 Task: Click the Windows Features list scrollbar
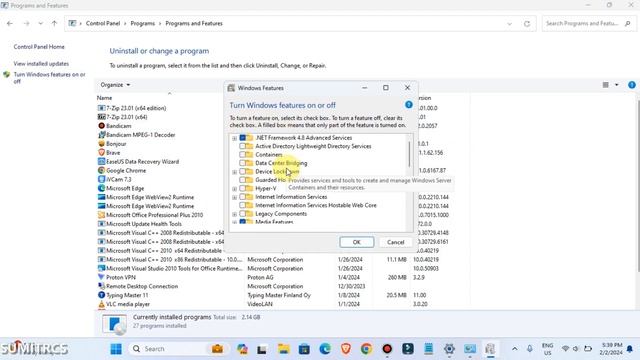(x=409, y=154)
